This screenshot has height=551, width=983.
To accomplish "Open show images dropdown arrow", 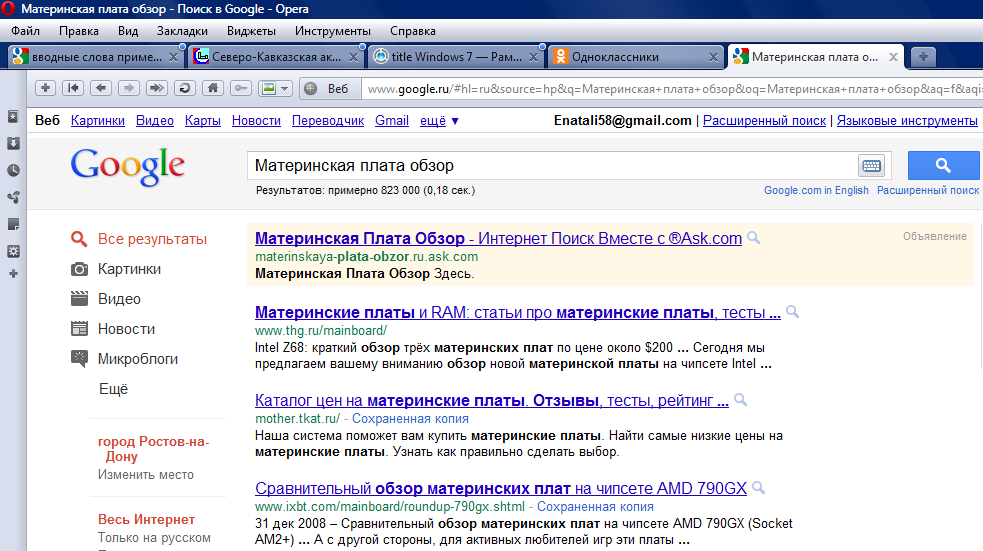I will coord(285,88).
